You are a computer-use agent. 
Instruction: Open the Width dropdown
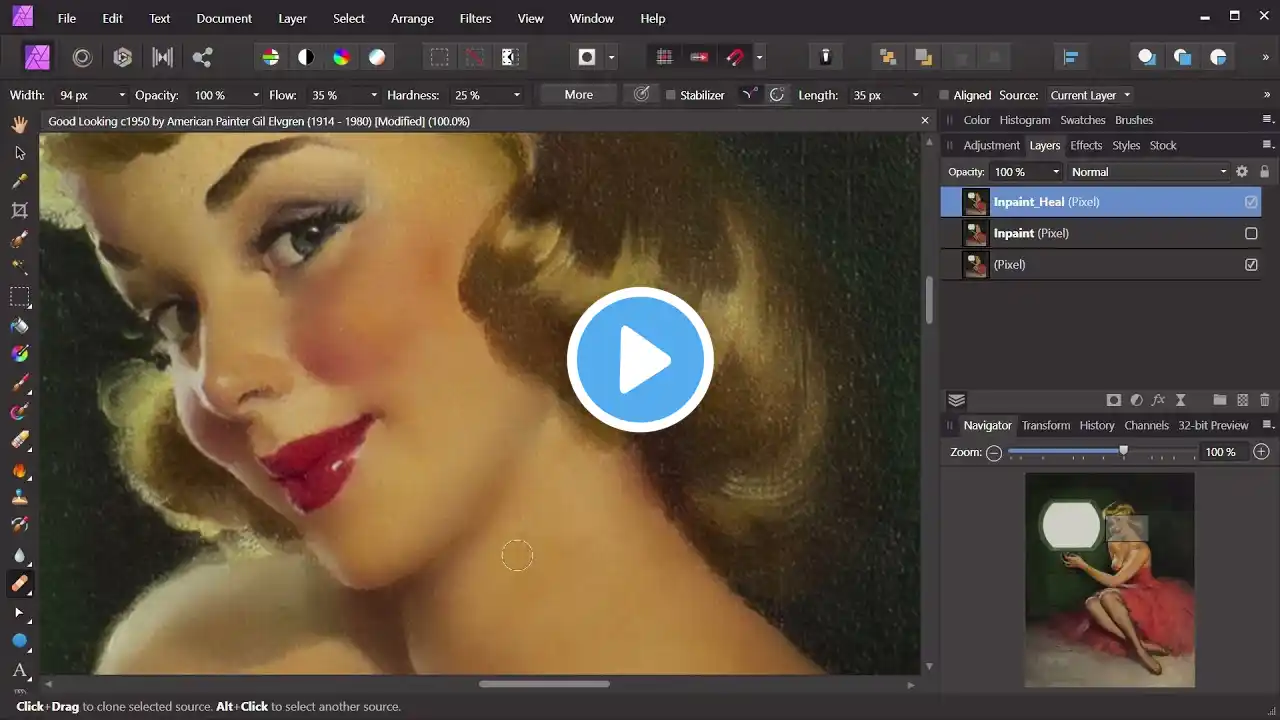point(122,95)
